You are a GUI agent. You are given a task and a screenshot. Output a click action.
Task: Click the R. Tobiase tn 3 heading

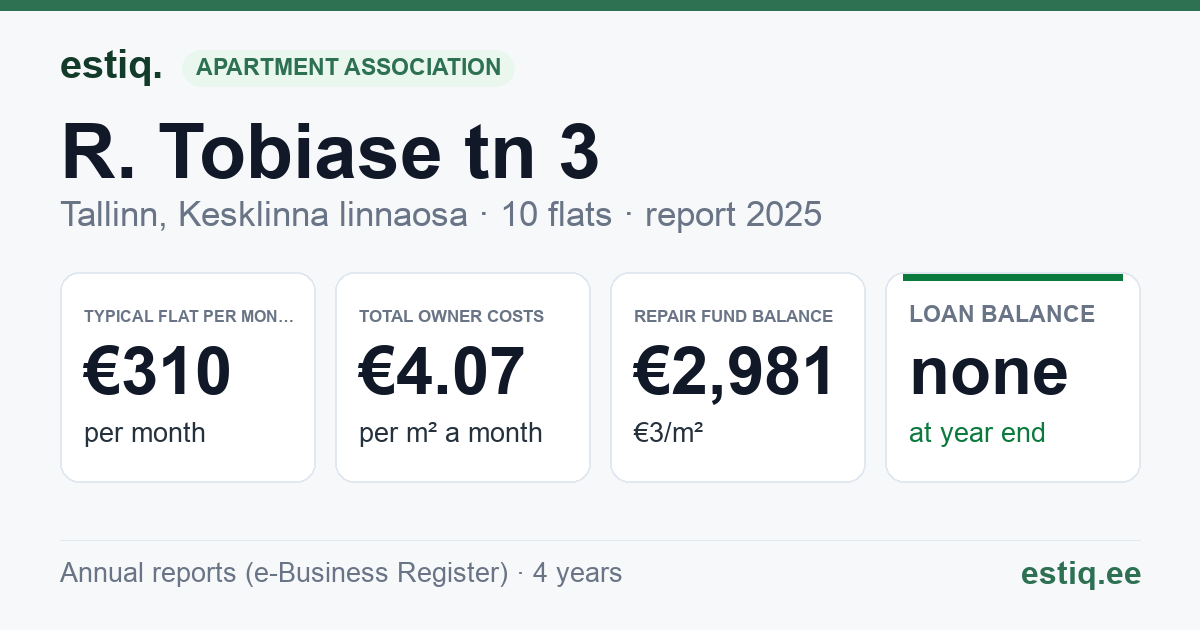coord(330,152)
